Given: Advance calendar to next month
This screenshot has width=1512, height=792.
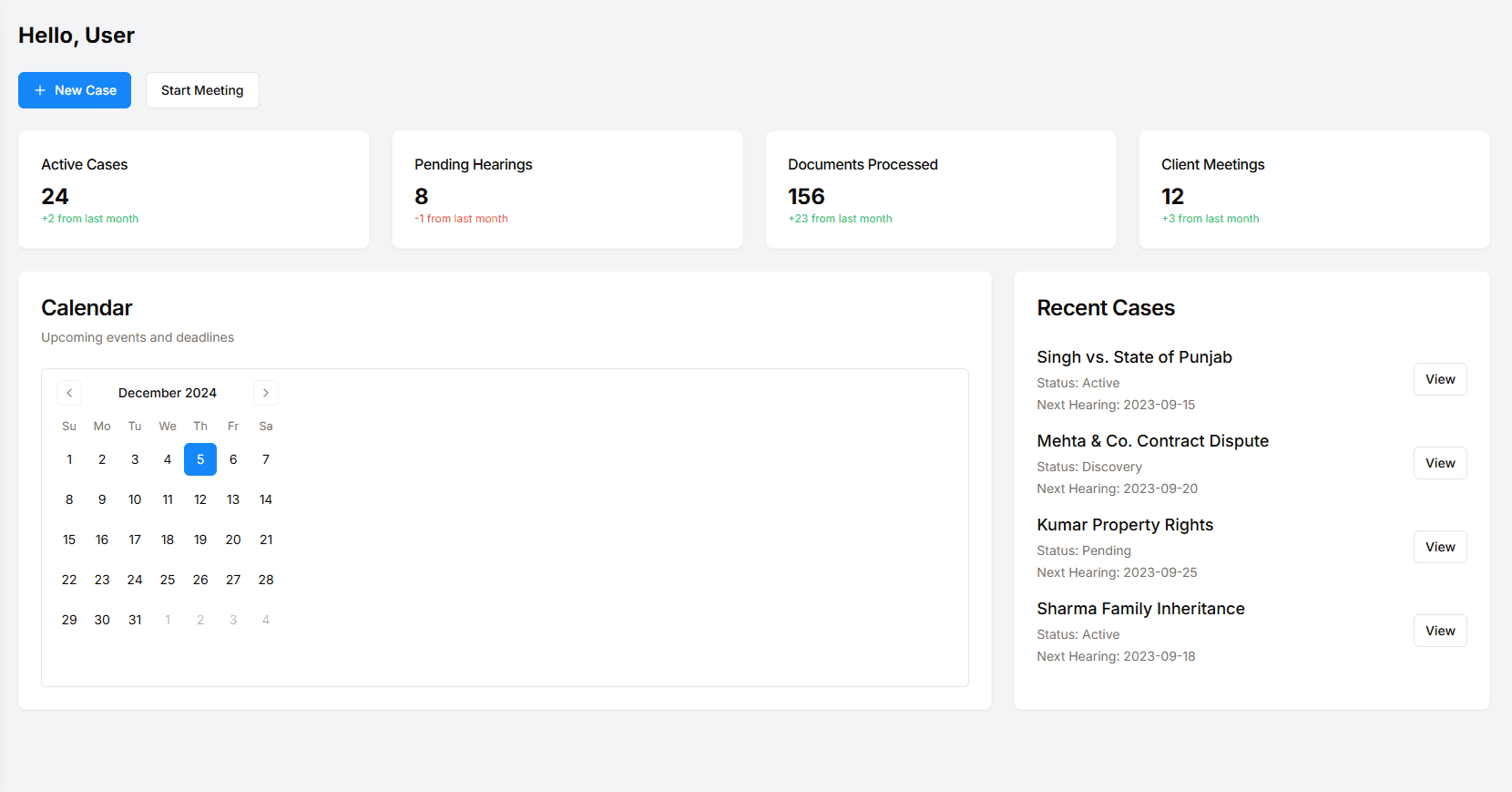Looking at the screenshot, I should pos(266,393).
